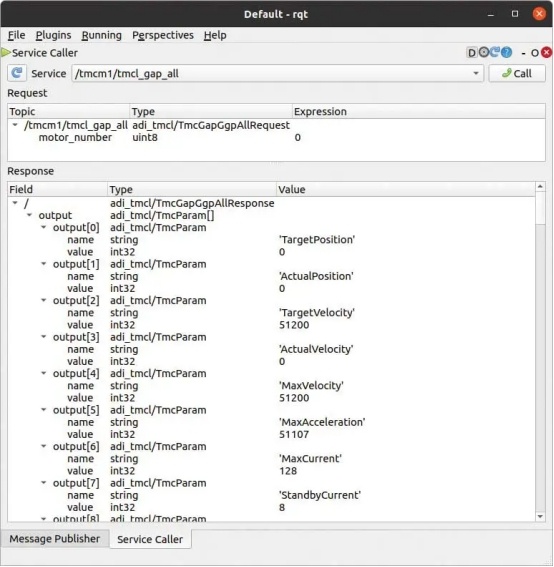
Task: Open the /tmcm1/tmcl_gap_all service dropdown
Action: [277, 73]
